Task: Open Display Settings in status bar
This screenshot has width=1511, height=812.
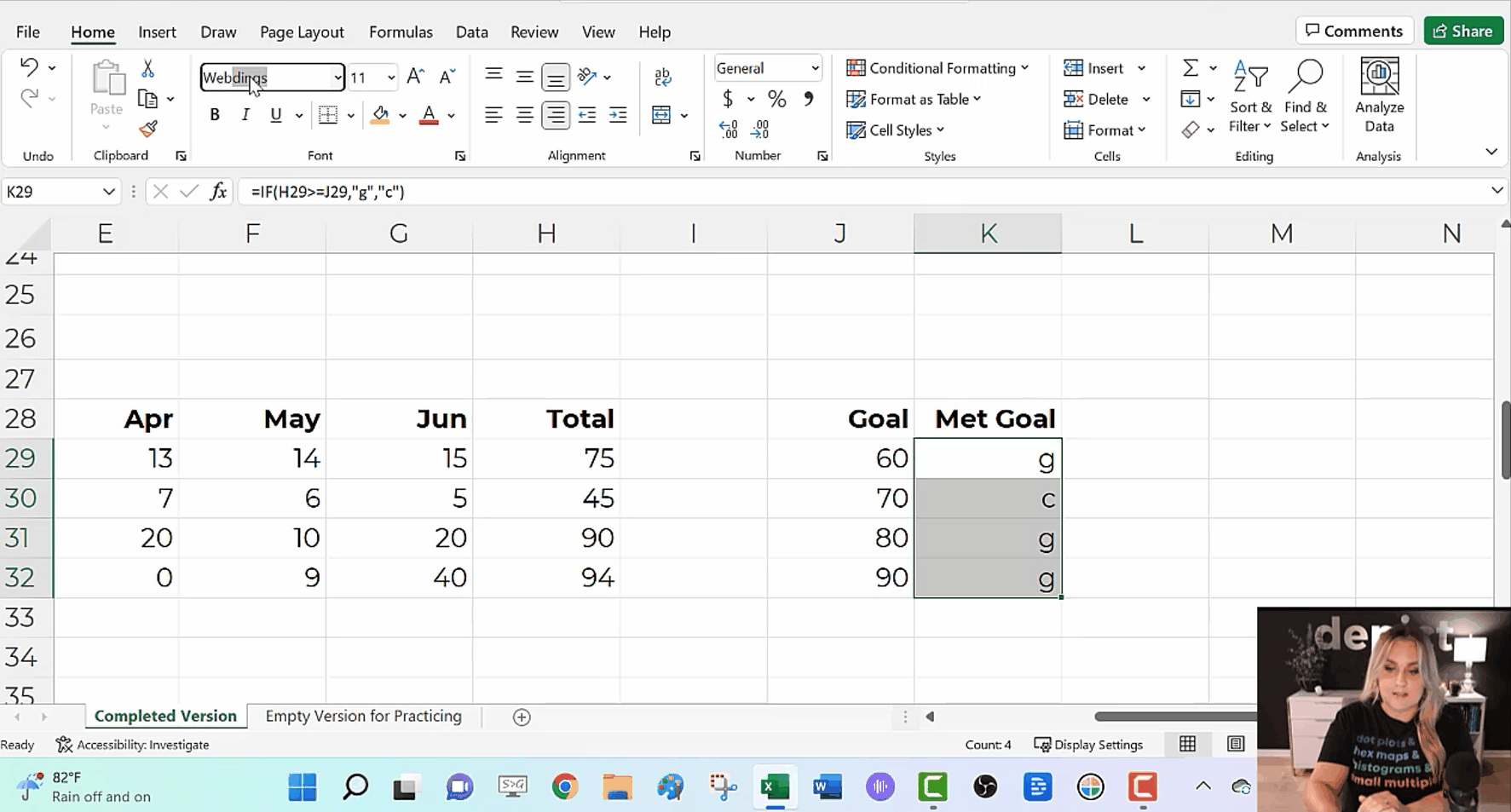Action: tap(1088, 745)
